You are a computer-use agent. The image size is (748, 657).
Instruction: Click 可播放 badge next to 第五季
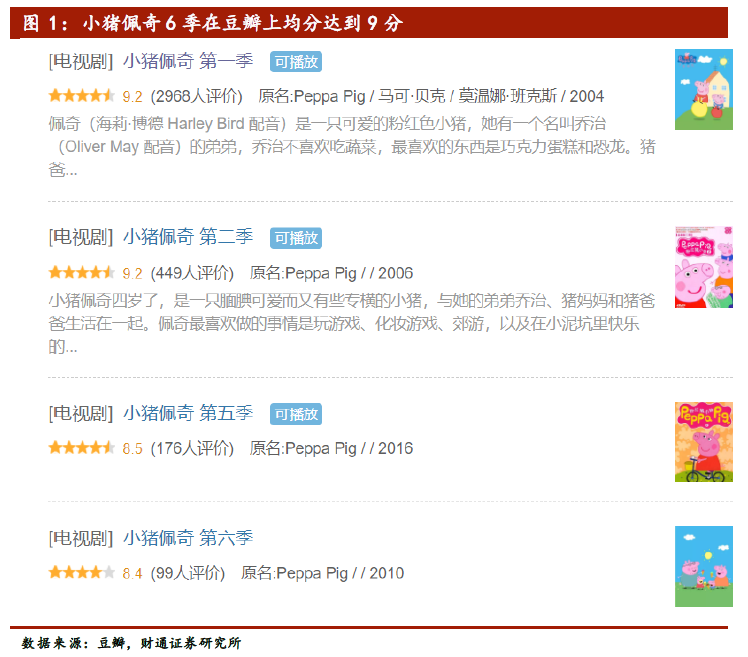tap(296, 414)
